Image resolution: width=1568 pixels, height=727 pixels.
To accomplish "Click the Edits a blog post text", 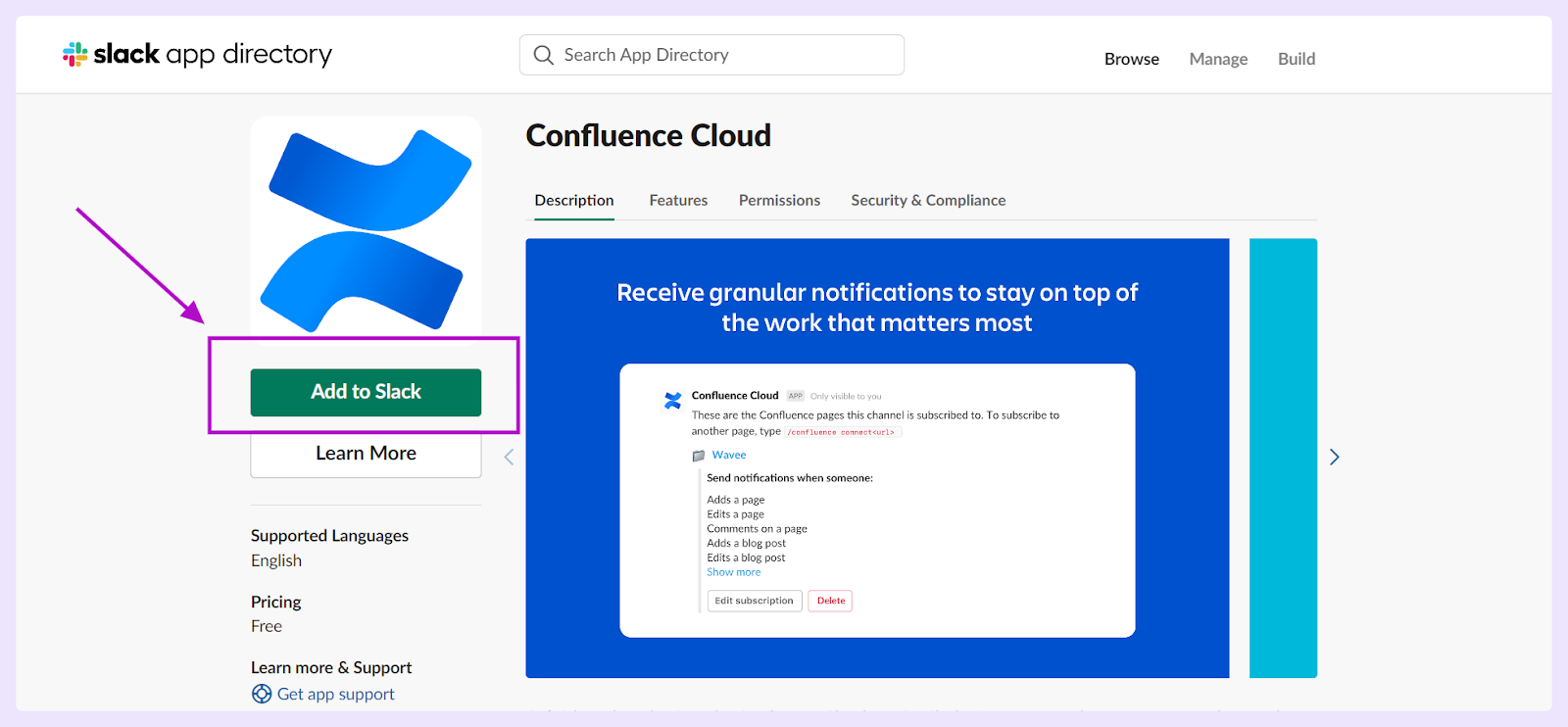I will point(746,557).
